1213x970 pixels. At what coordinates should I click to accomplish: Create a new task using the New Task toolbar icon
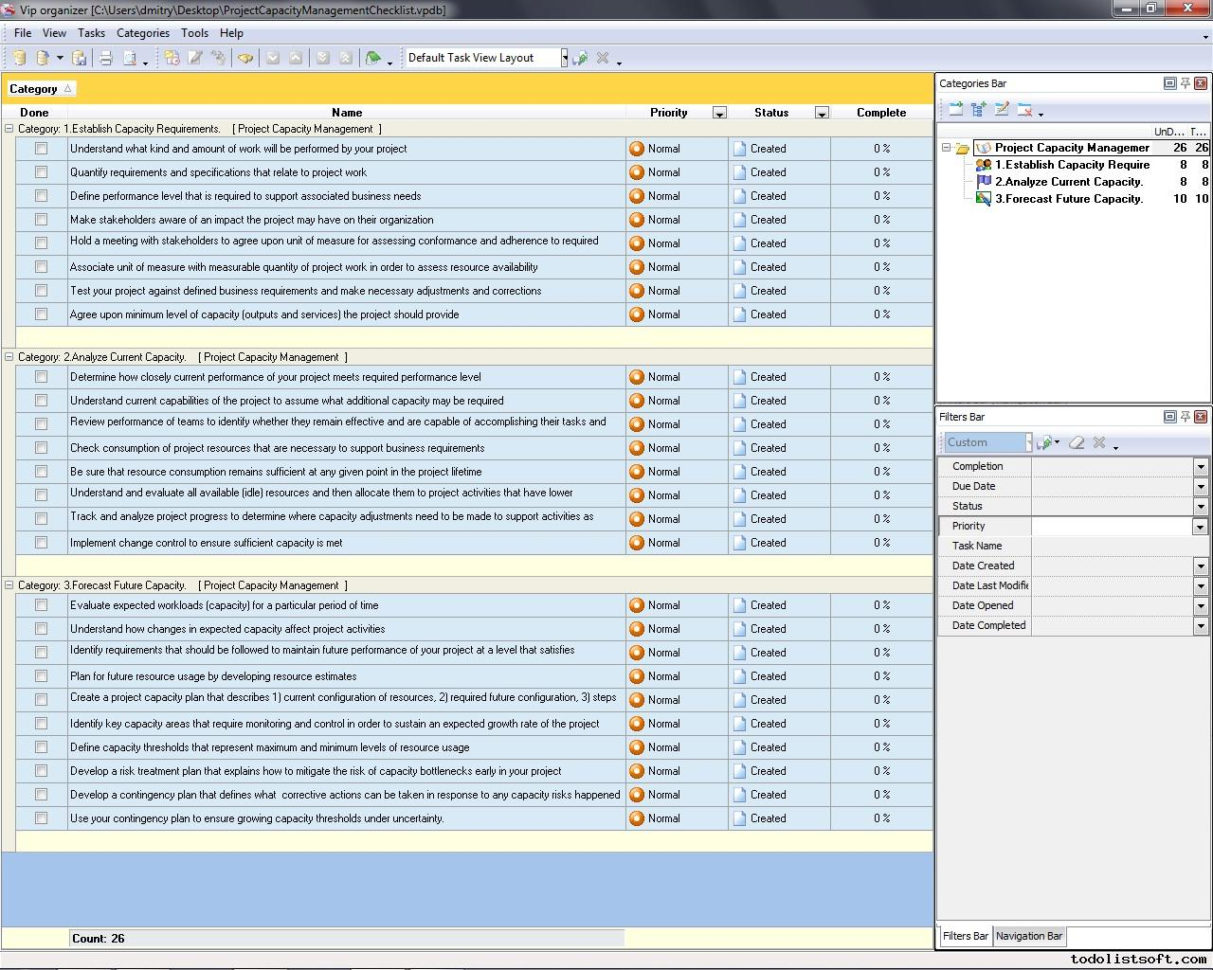click(x=170, y=57)
